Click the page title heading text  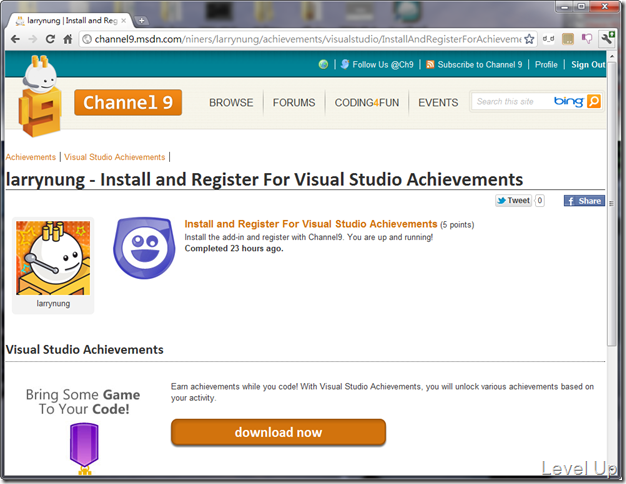pos(264,180)
